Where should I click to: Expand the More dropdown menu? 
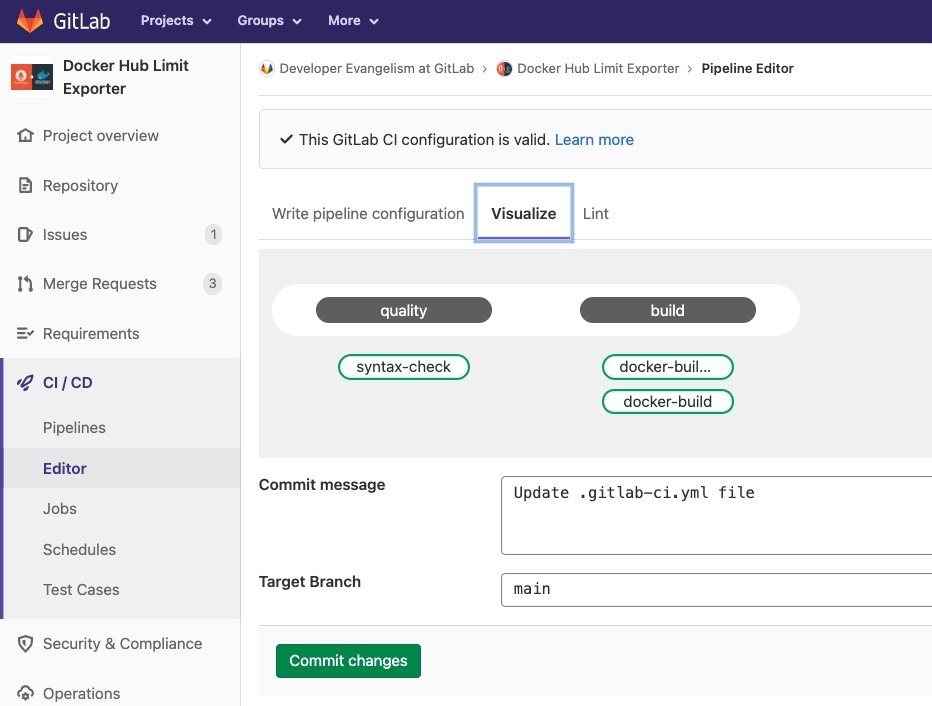353,21
